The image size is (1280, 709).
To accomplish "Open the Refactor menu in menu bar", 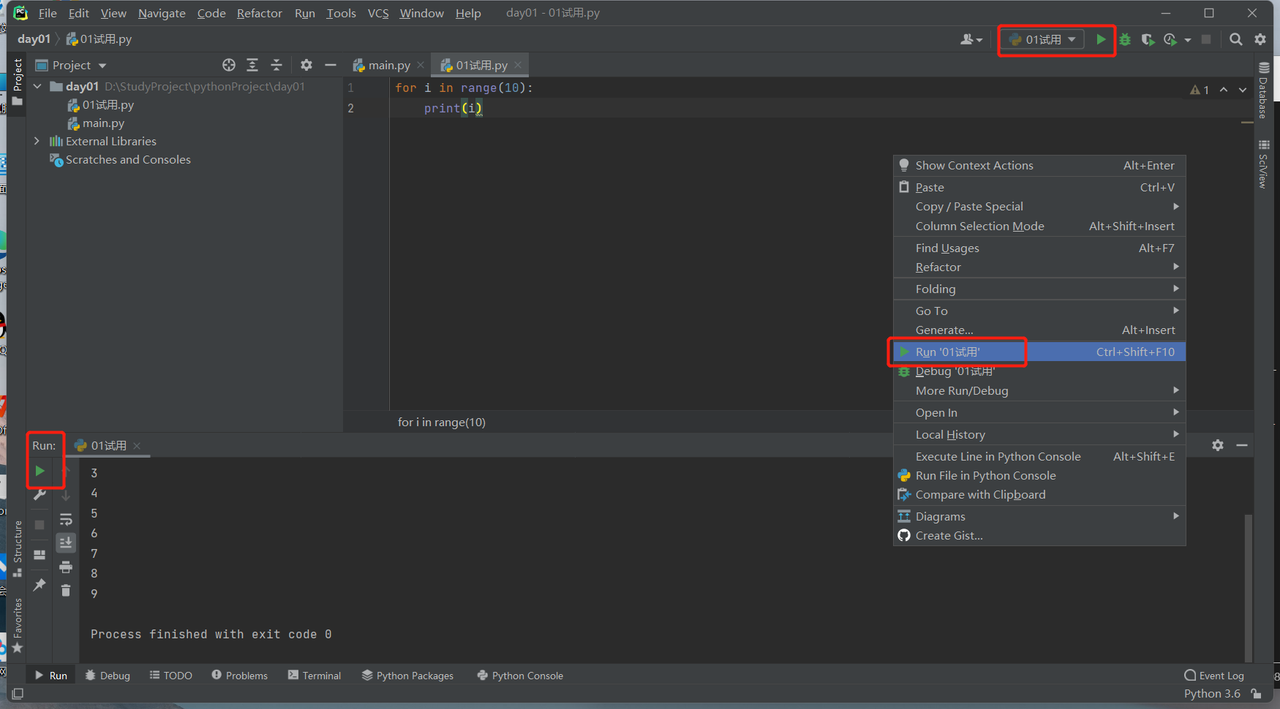I will point(259,13).
